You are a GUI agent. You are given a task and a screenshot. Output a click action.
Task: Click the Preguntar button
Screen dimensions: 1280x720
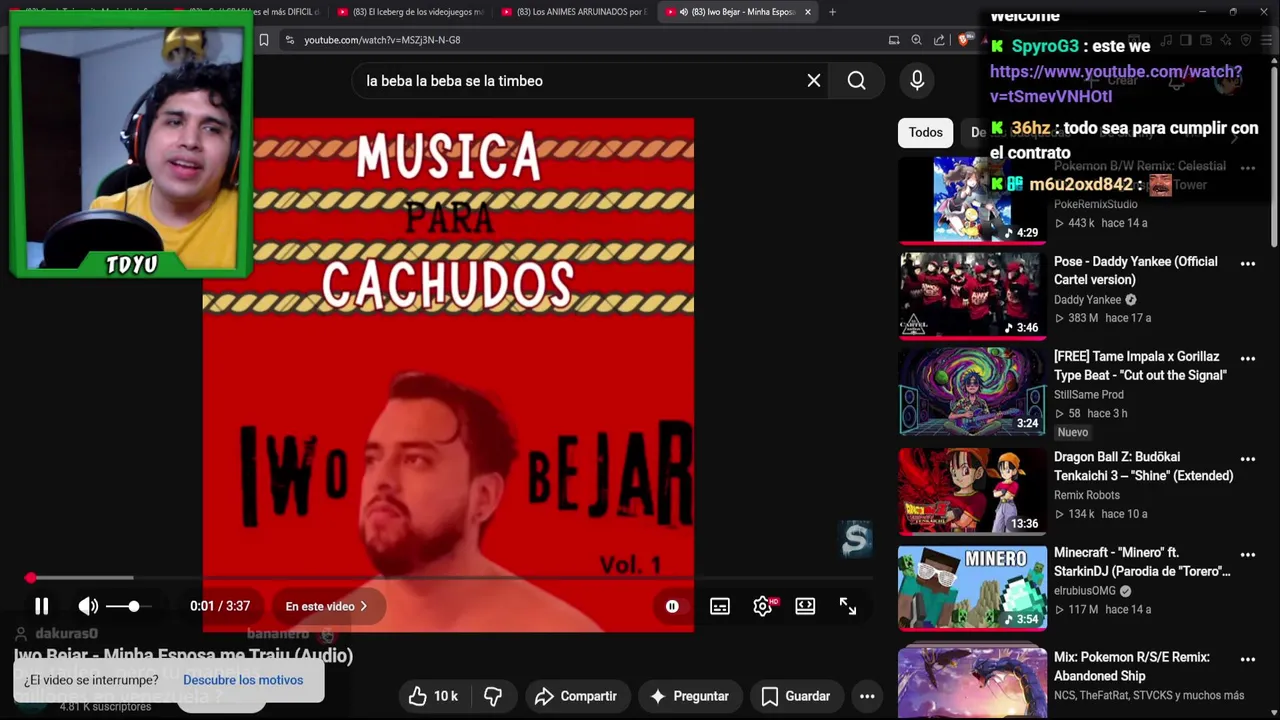pos(689,696)
